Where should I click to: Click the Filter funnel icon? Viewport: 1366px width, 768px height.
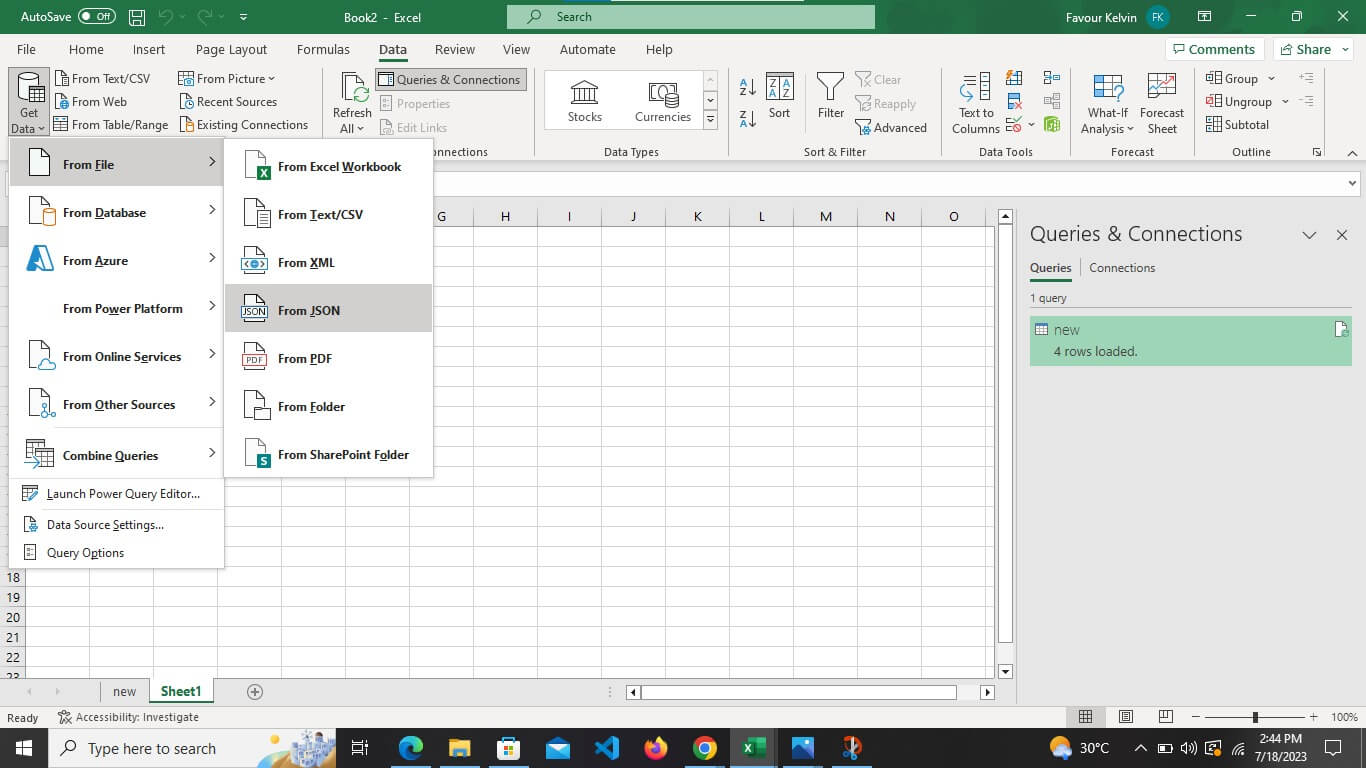tap(831, 96)
